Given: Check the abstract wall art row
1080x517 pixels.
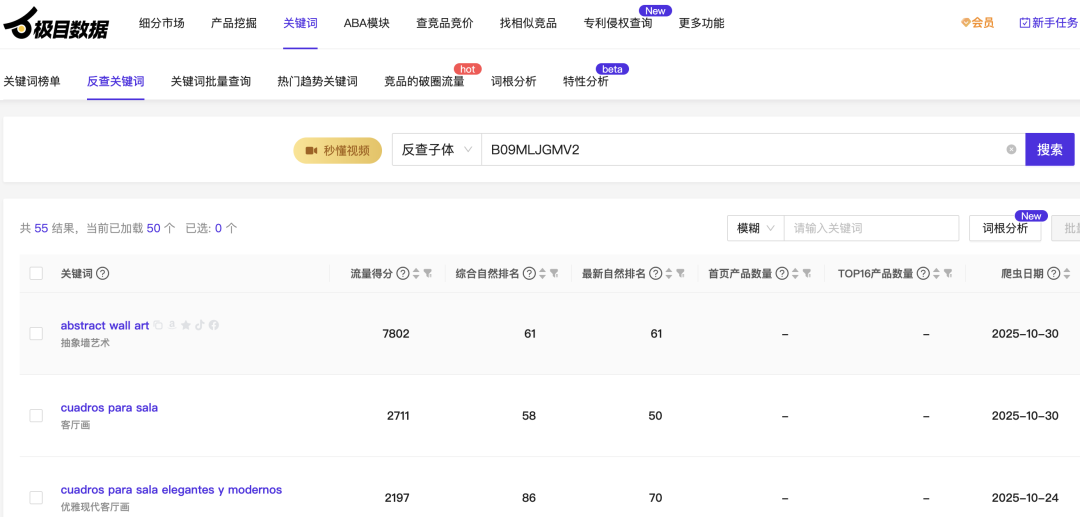Looking at the screenshot, I should (36, 333).
